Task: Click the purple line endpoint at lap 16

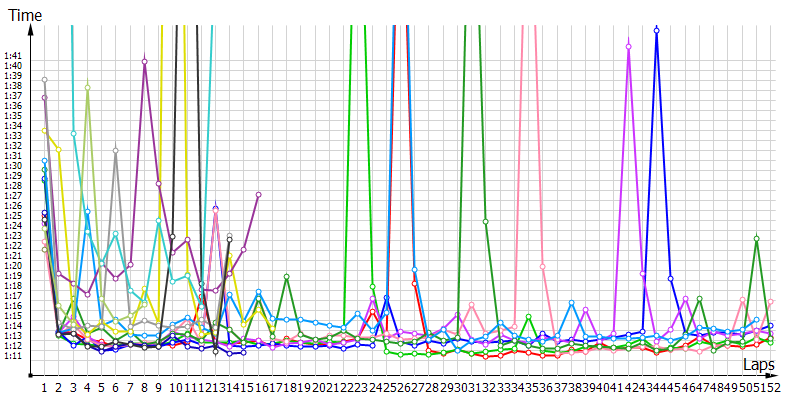Action: [x=258, y=194]
